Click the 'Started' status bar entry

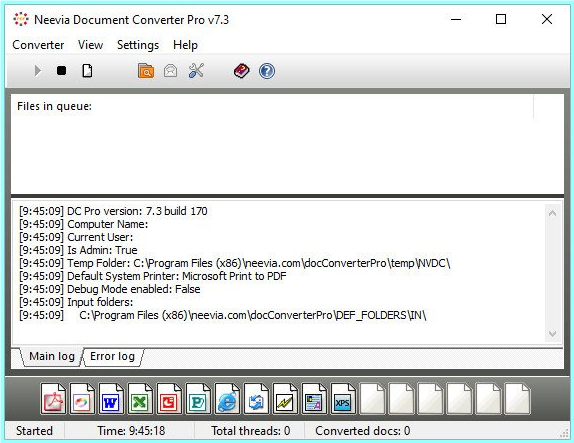pyautogui.click(x=34, y=431)
